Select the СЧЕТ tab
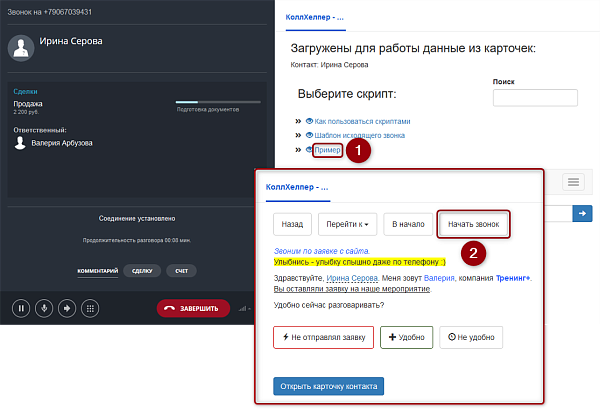This screenshot has height=410, width=600. coord(181,271)
